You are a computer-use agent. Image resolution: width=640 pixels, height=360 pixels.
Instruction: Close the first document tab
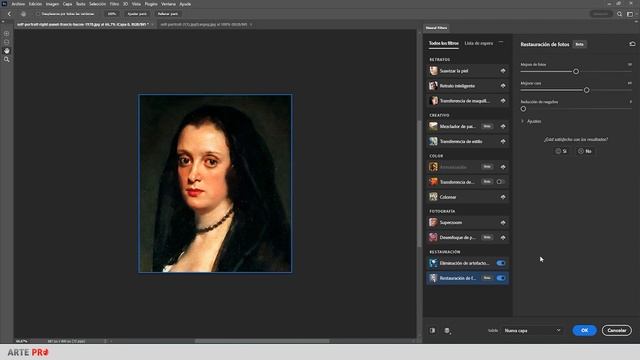pyautogui.click(x=152, y=24)
